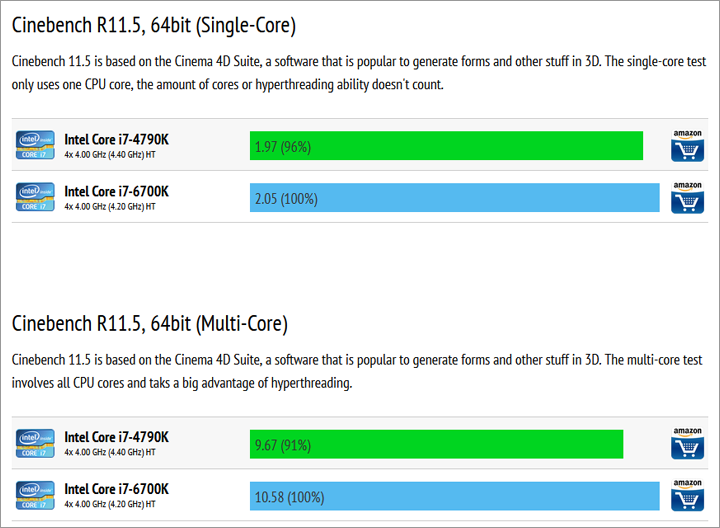Click Amazon cart icon for single-core i7-6700K
720x528 pixels.
point(687,197)
